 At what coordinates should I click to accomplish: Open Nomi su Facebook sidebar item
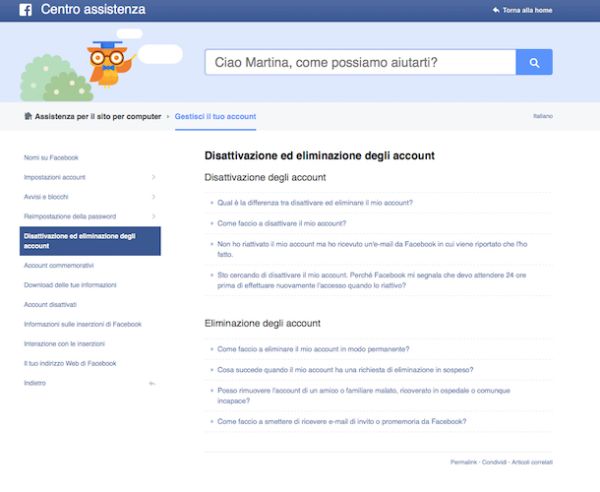tap(51, 157)
